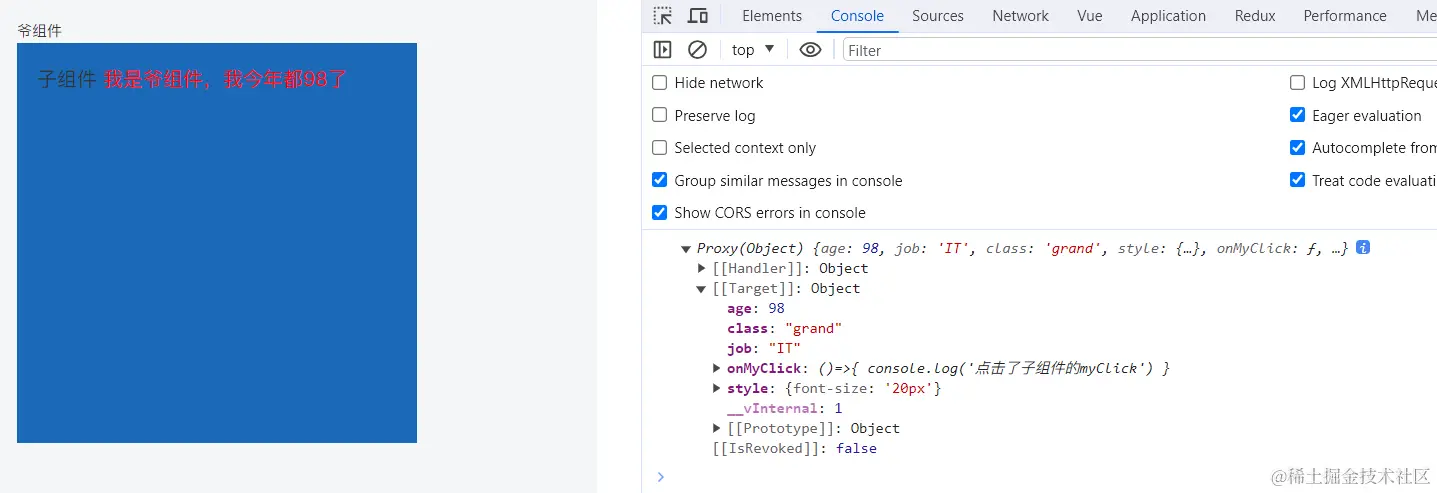
Task: Switch to the Vue tab
Action: [1090, 16]
